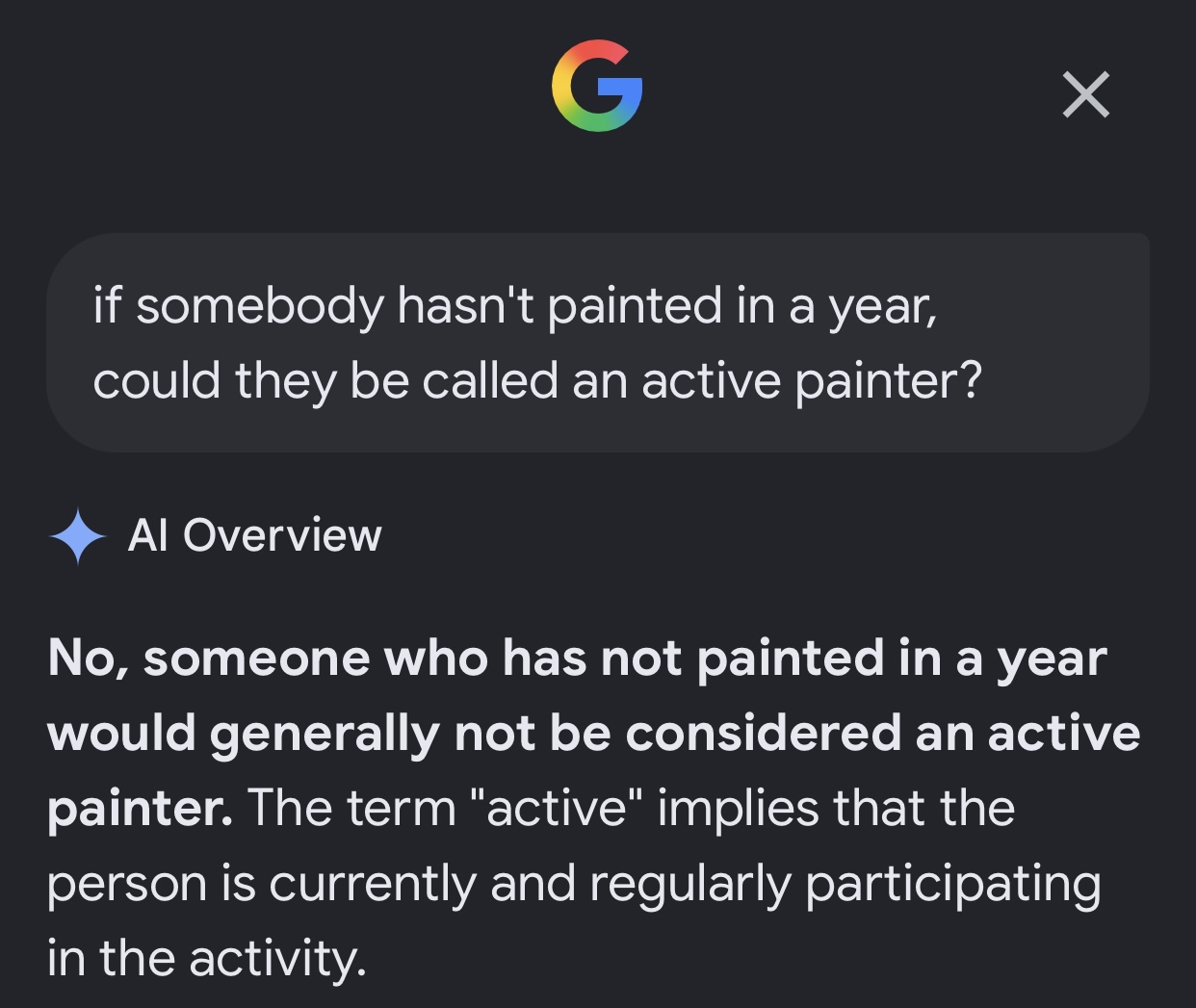Tap 'person is currently and regularly participating'
This screenshot has width=1196, height=1008.
[574, 884]
